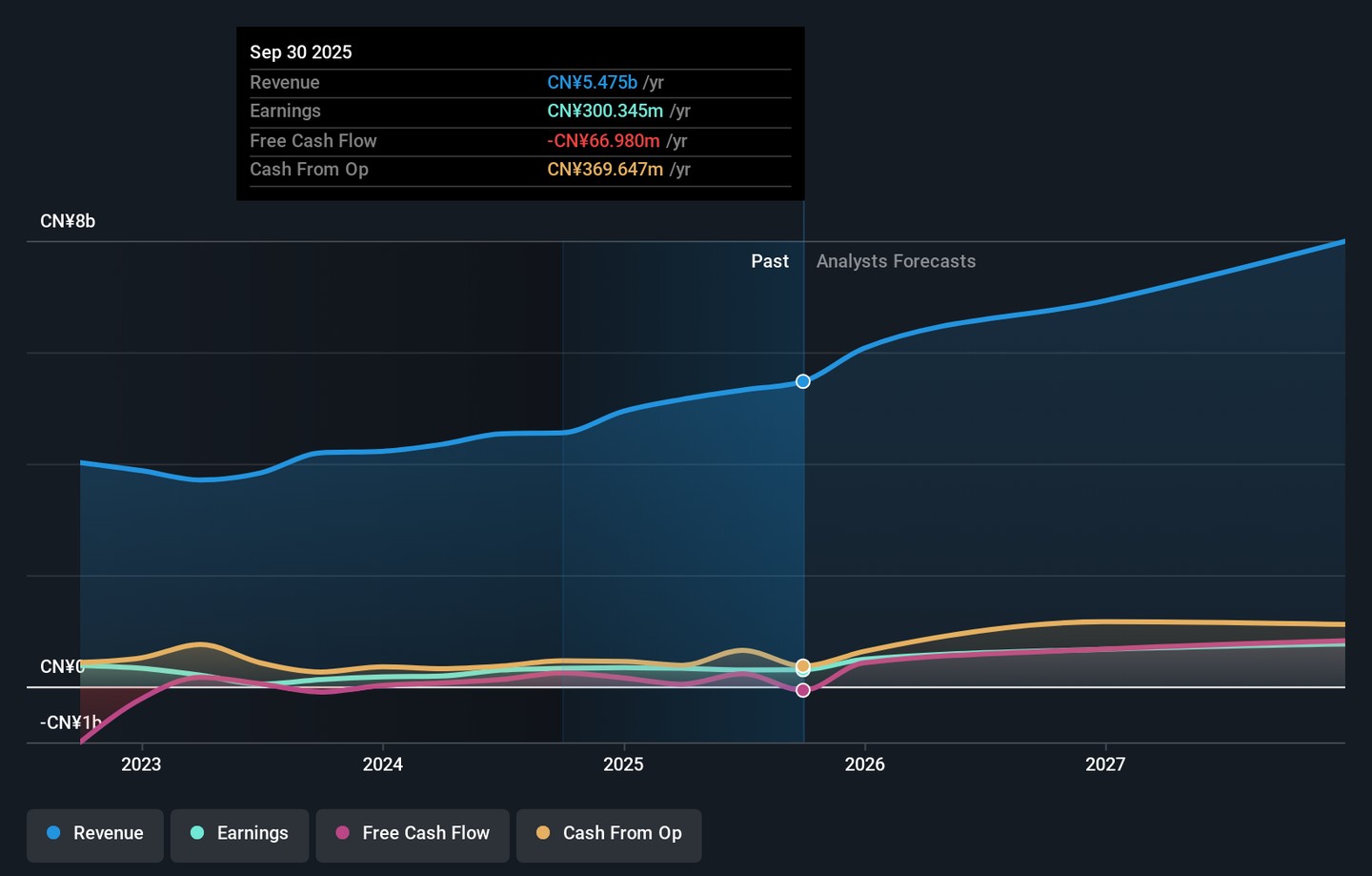Click the Past section label
Screen dimensions: 1372x876
(769, 261)
